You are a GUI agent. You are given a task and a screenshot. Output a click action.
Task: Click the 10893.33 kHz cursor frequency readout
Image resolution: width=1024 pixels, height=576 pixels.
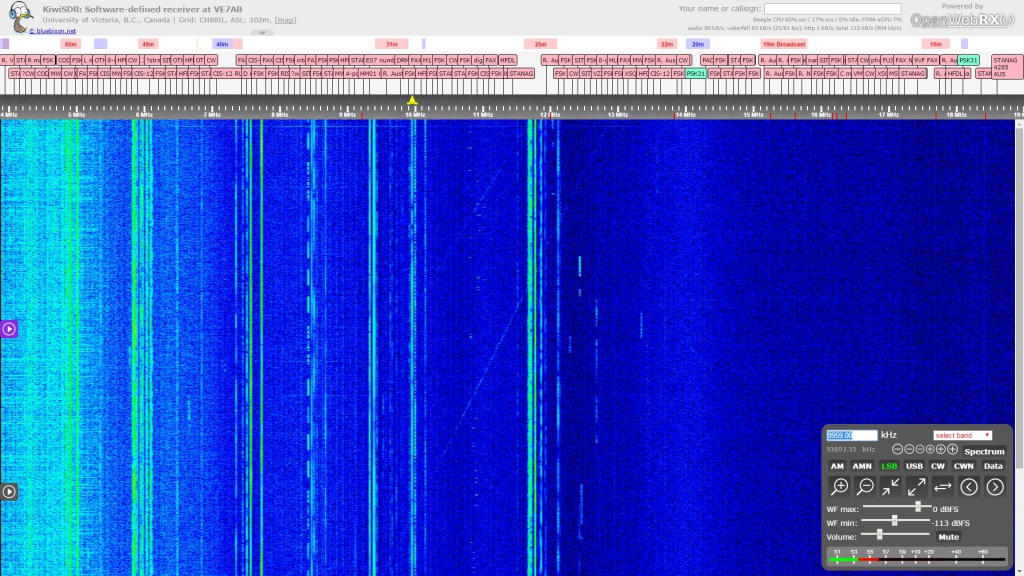click(850, 449)
